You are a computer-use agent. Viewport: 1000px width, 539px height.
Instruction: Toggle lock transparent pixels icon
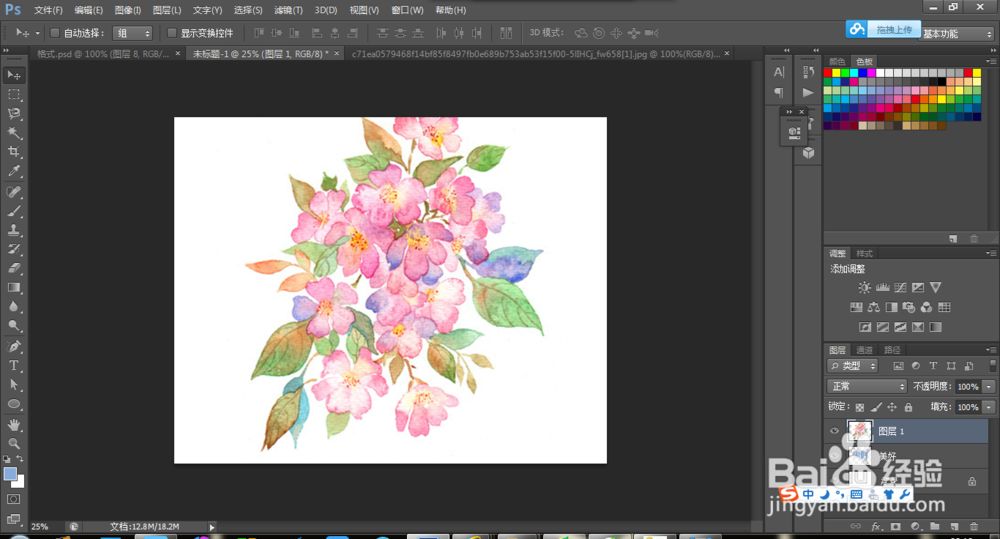pos(860,407)
